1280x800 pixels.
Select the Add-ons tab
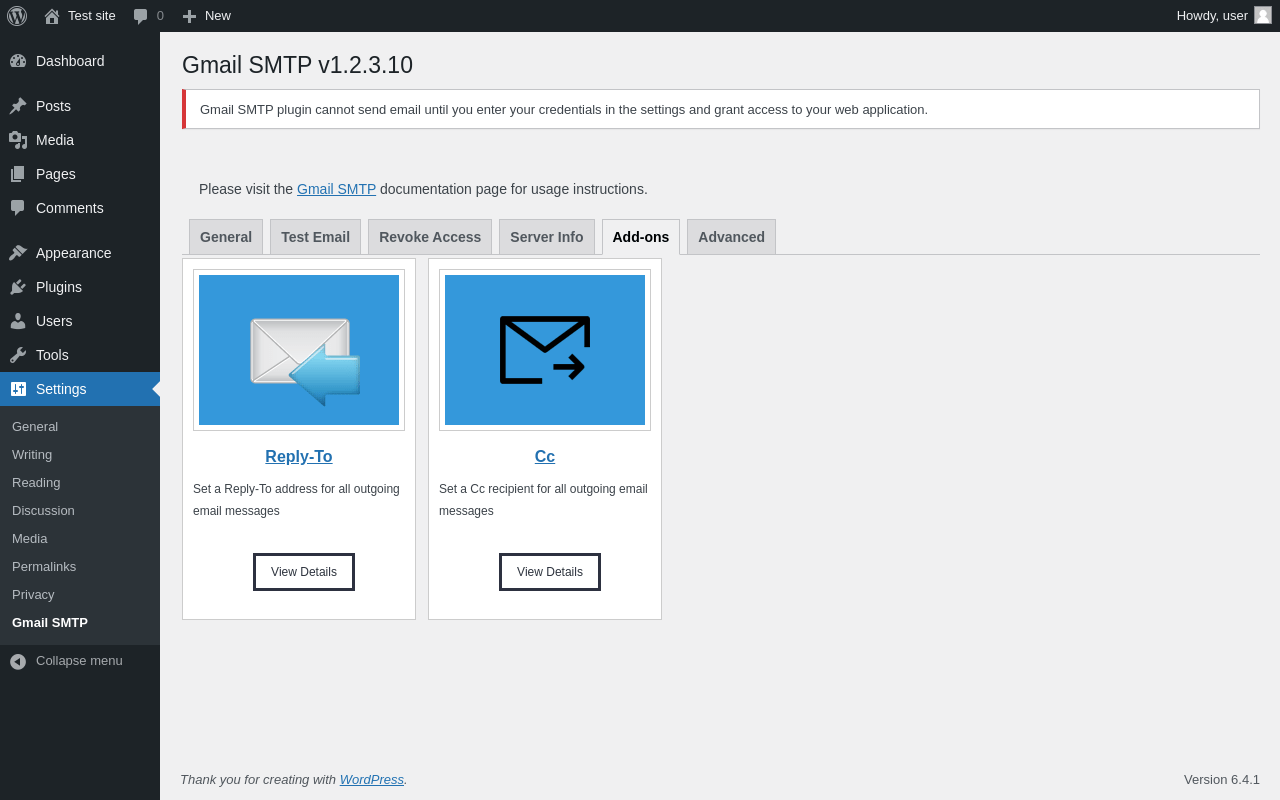tap(641, 237)
